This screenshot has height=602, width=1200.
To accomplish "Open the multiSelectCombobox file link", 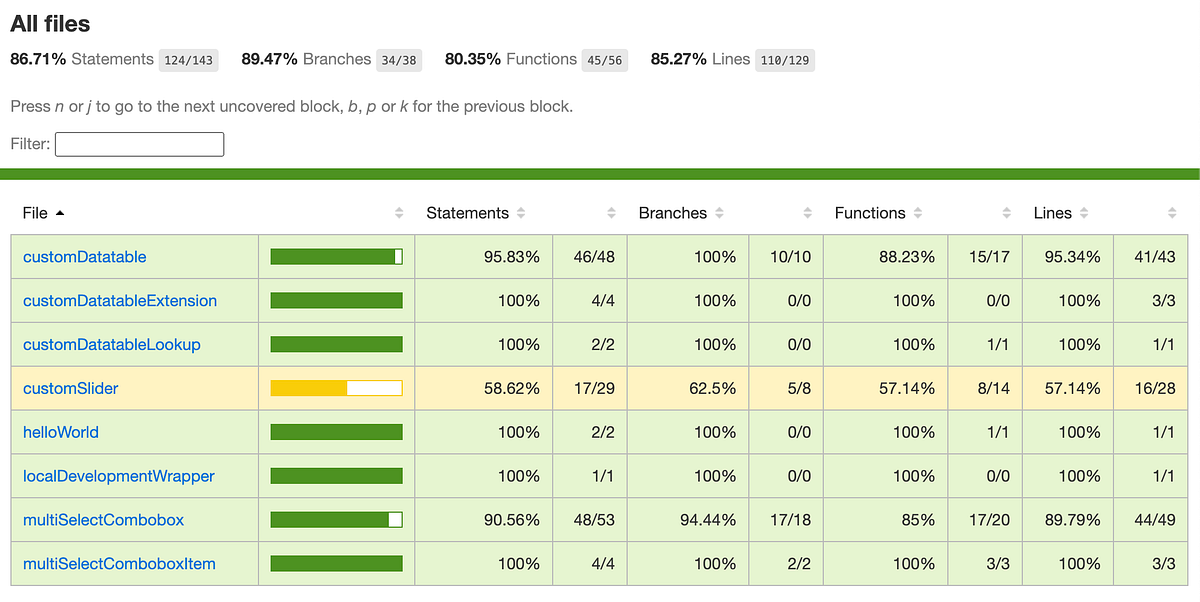I will point(104,521).
